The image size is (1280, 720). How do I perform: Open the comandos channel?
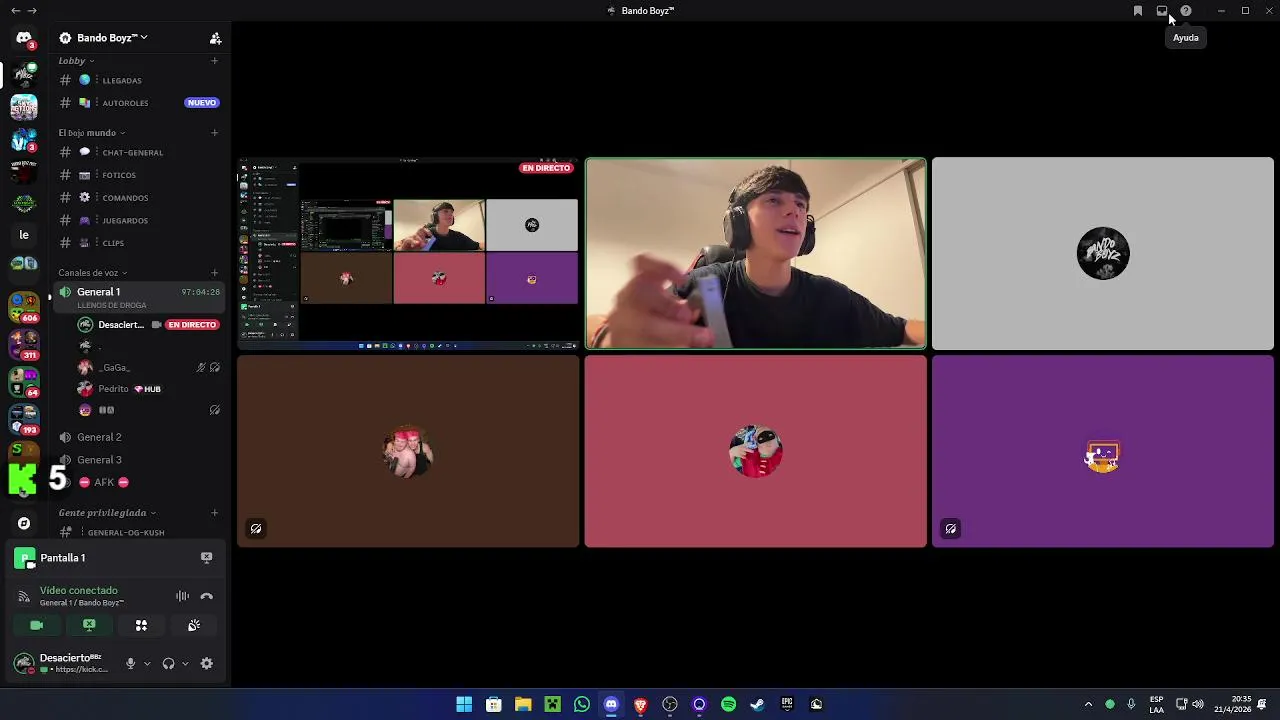138,198
